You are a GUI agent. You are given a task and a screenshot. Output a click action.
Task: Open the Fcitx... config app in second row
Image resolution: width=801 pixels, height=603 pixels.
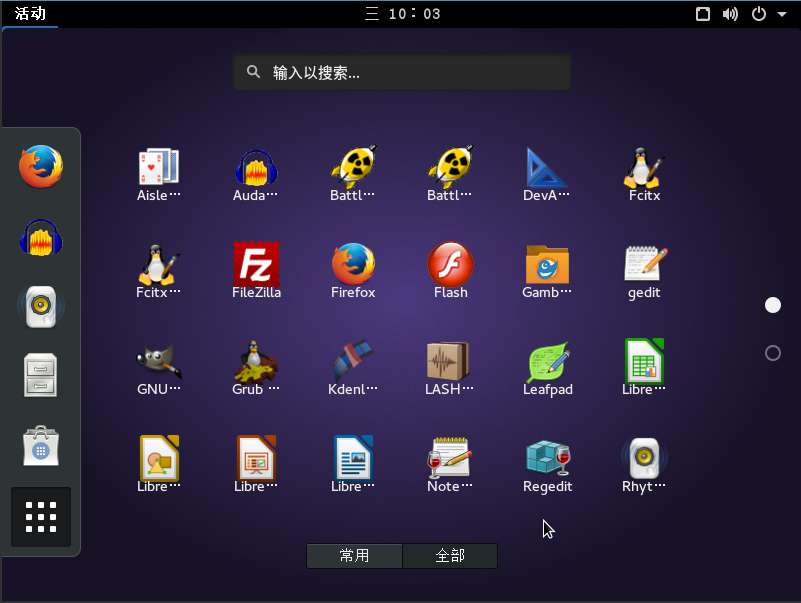(x=158, y=271)
